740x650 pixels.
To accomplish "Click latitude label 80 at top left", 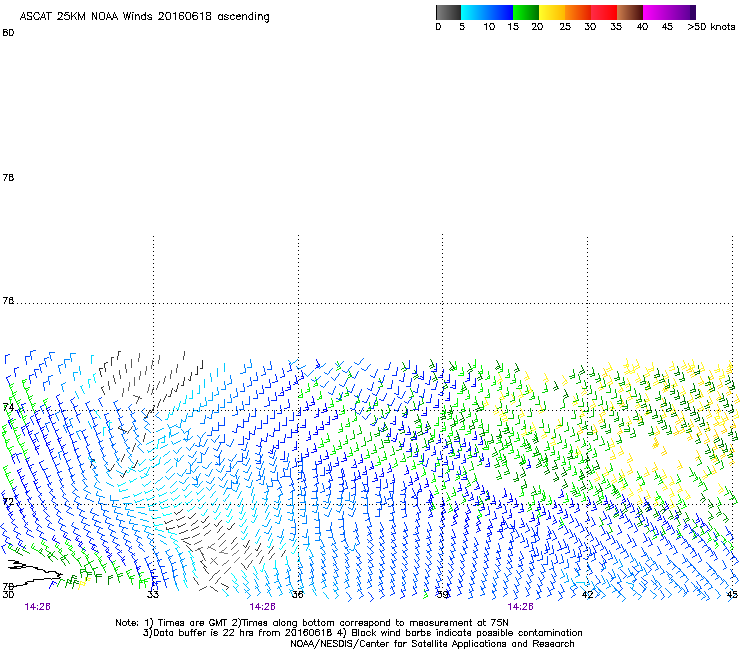I will tap(8, 33).
